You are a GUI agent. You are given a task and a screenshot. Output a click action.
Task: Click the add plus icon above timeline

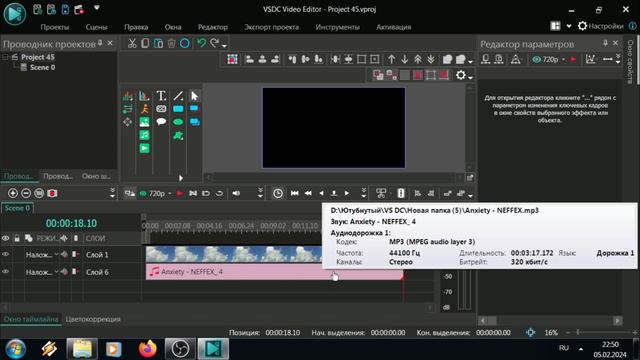pyautogui.click(x=13, y=193)
